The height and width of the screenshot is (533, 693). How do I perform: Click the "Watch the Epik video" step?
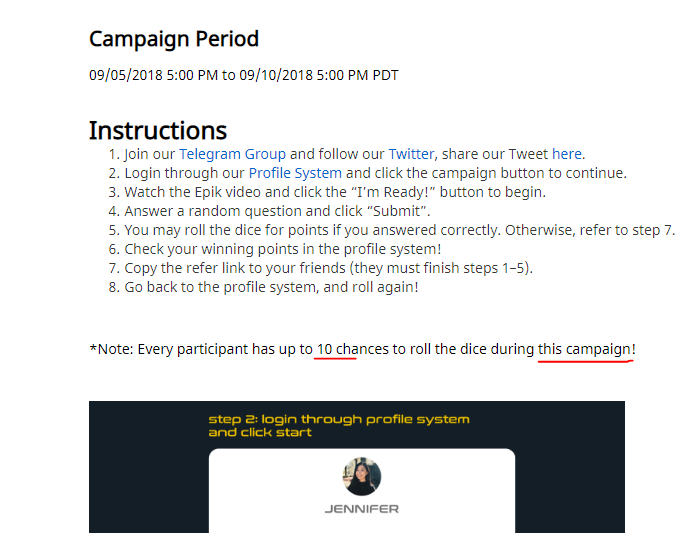[x=335, y=192]
